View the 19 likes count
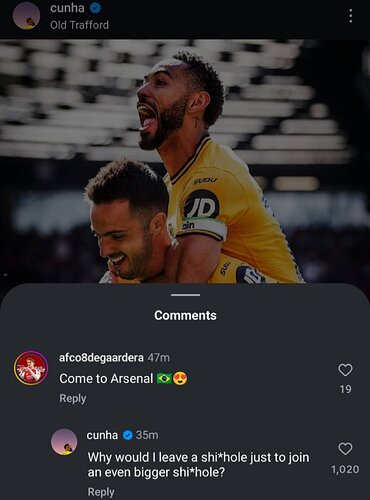The height and width of the screenshot is (500, 370). click(x=346, y=389)
